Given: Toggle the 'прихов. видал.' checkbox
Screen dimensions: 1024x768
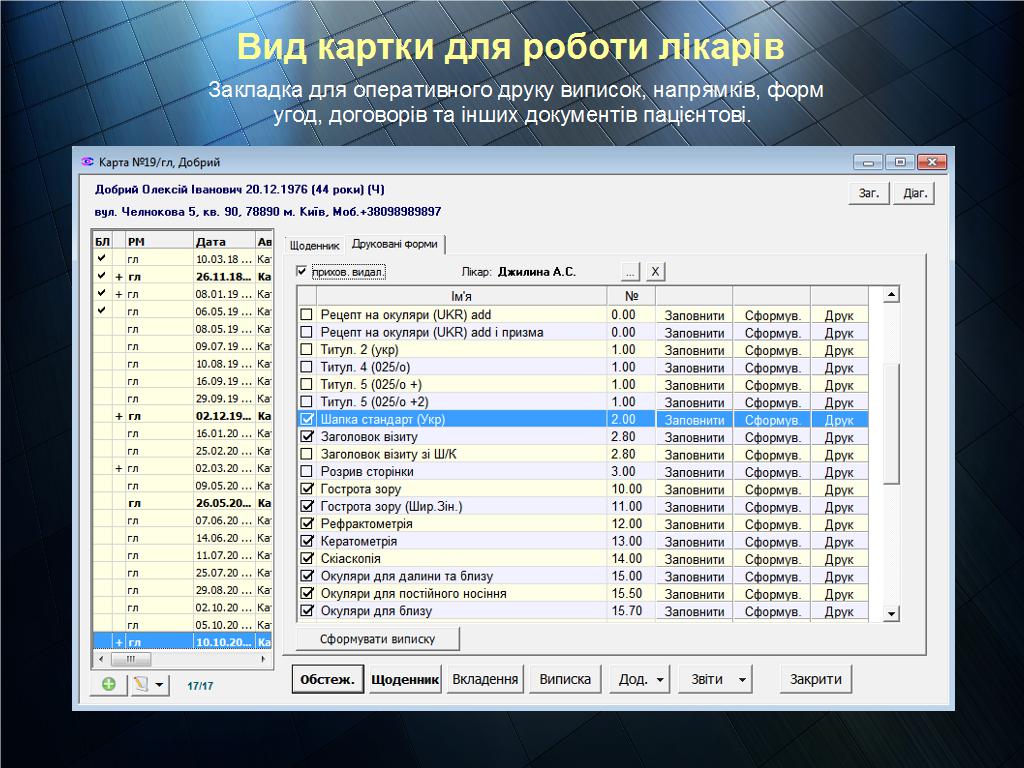Looking at the screenshot, I should point(302,272).
